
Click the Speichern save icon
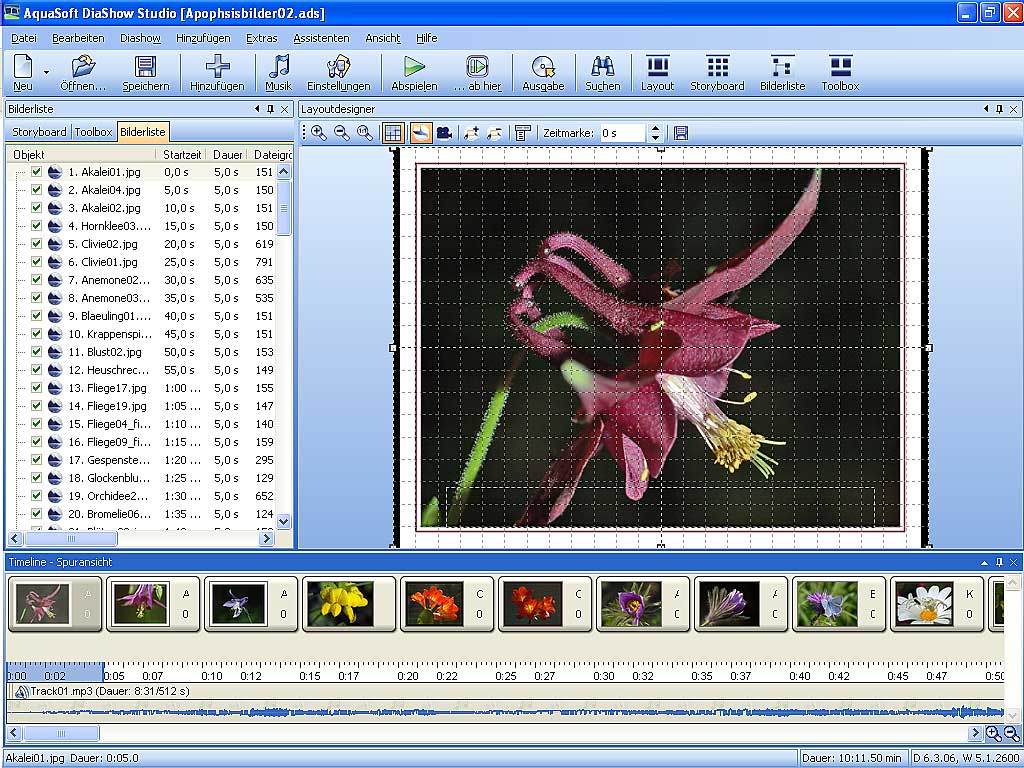(146, 73)
